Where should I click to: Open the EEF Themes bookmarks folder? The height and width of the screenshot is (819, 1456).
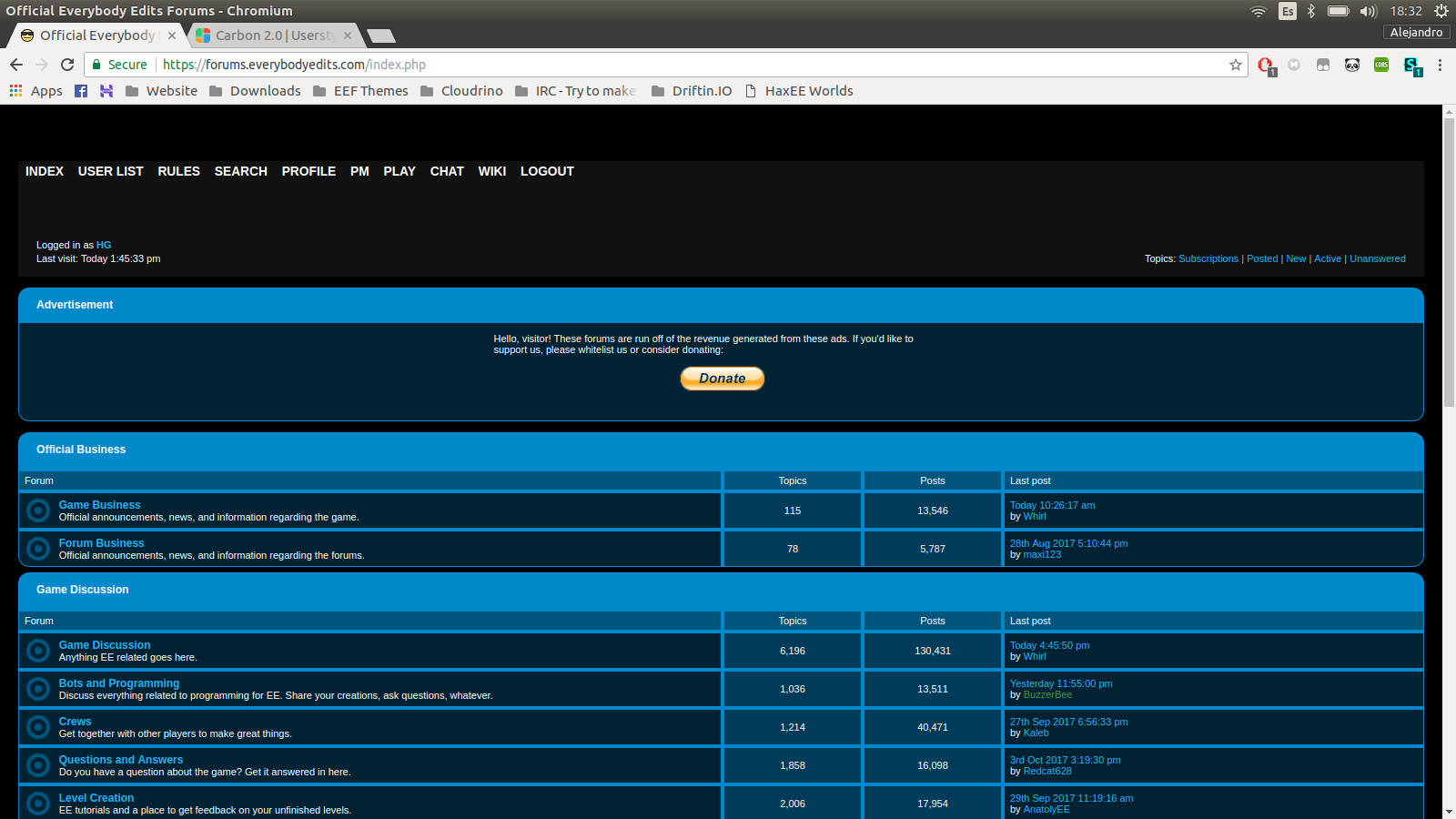pyautogui.click(x=360, y=91)
